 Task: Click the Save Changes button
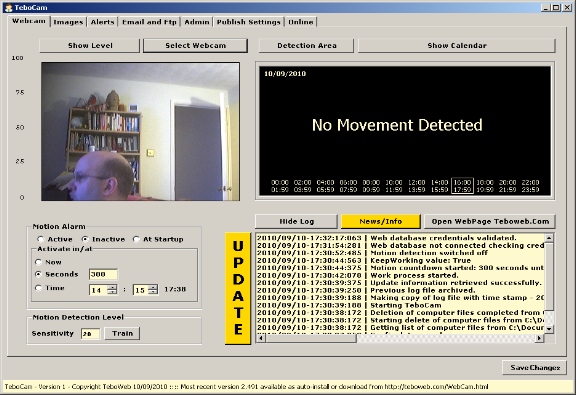534,367
